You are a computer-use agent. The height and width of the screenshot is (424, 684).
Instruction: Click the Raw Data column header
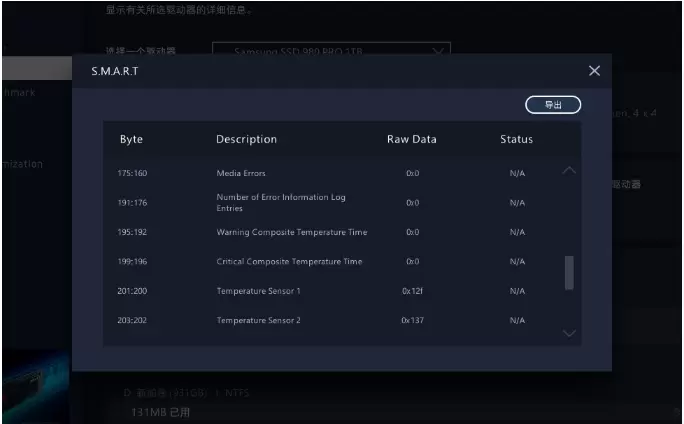(411, 139)
